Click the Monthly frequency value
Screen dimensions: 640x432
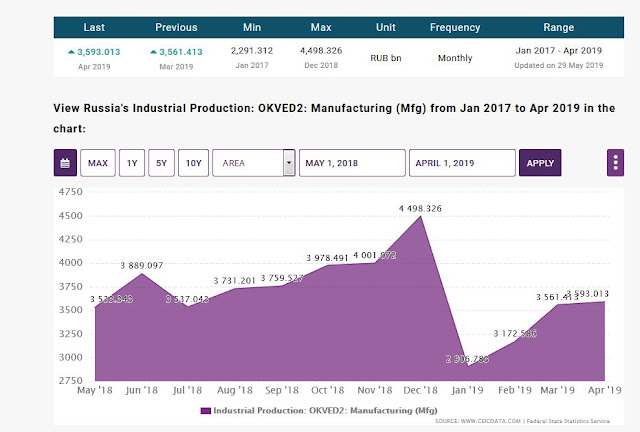click(x=455, y=58)
